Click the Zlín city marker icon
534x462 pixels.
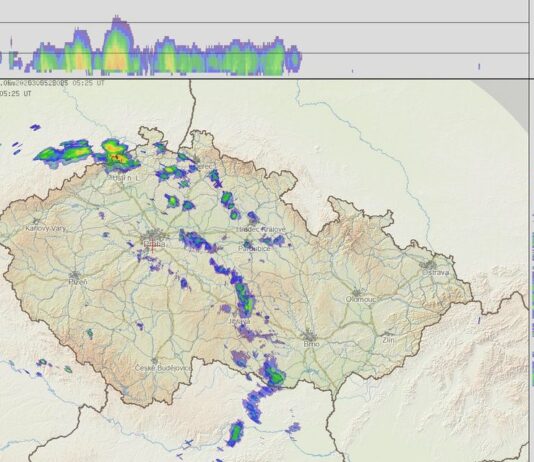(387, 334)
